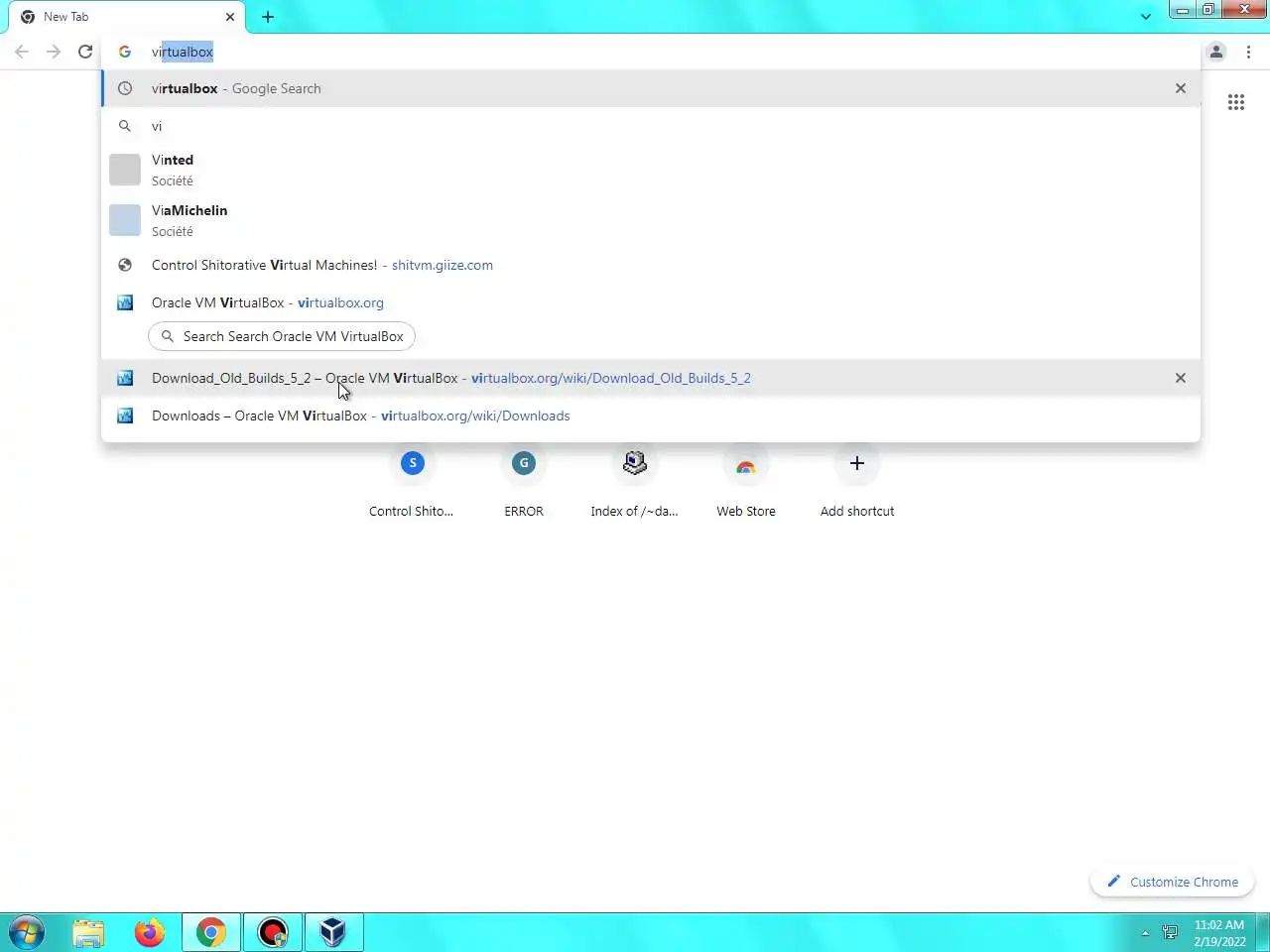Screen dimensions: 1270x952
Task: Open a new tab with the plus button
Action: coord(268,17)
